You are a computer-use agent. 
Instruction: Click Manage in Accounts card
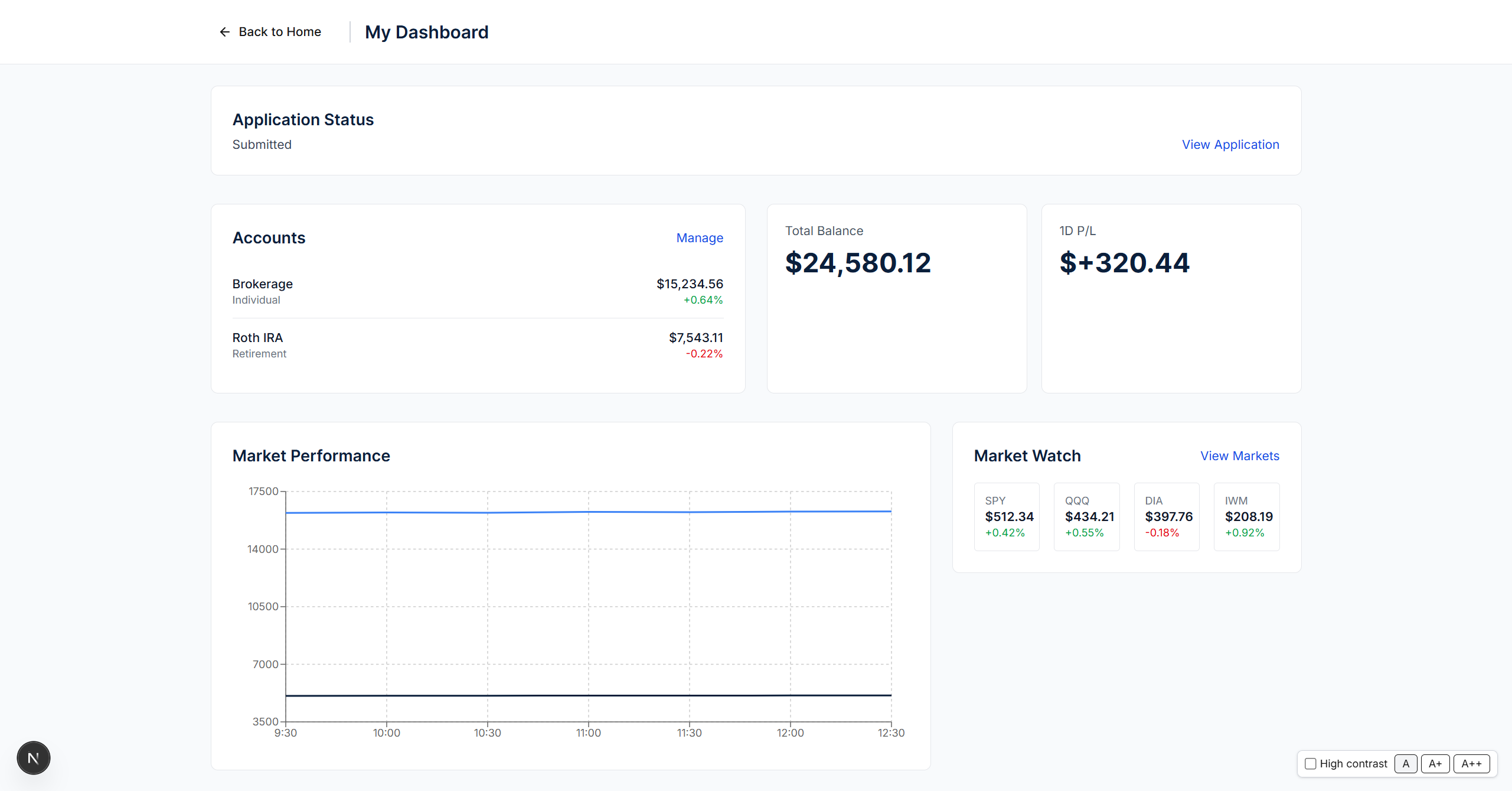pos(699,237)
